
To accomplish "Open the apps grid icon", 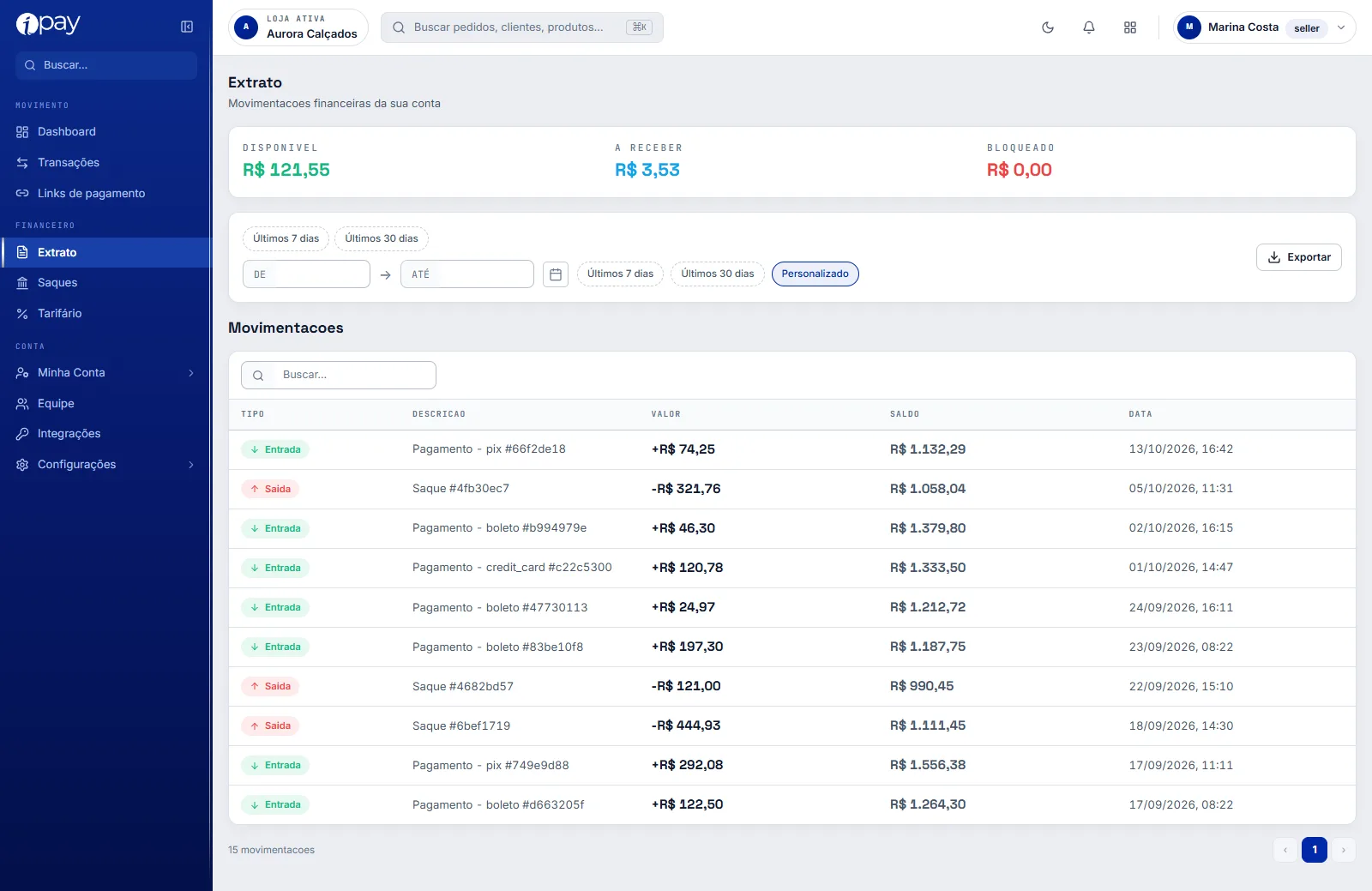I will tap(1130, 27).
